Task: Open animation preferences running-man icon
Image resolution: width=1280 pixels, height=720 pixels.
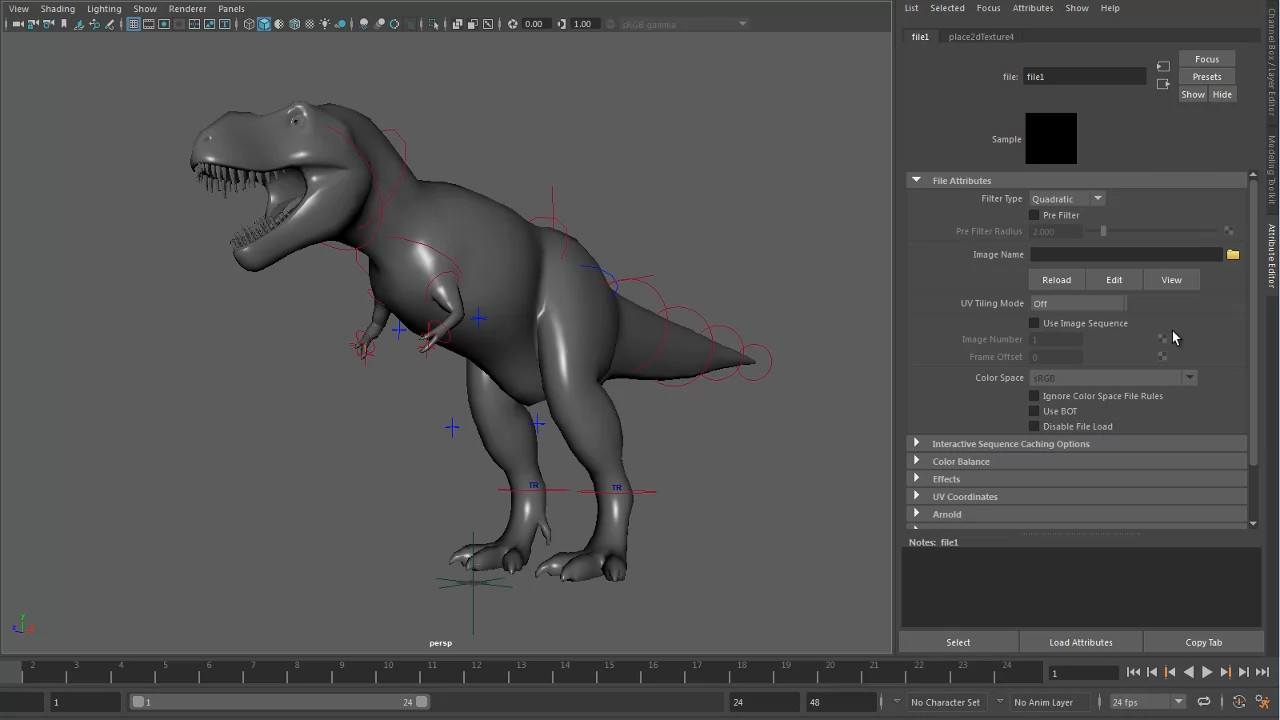Action: 1264,702
